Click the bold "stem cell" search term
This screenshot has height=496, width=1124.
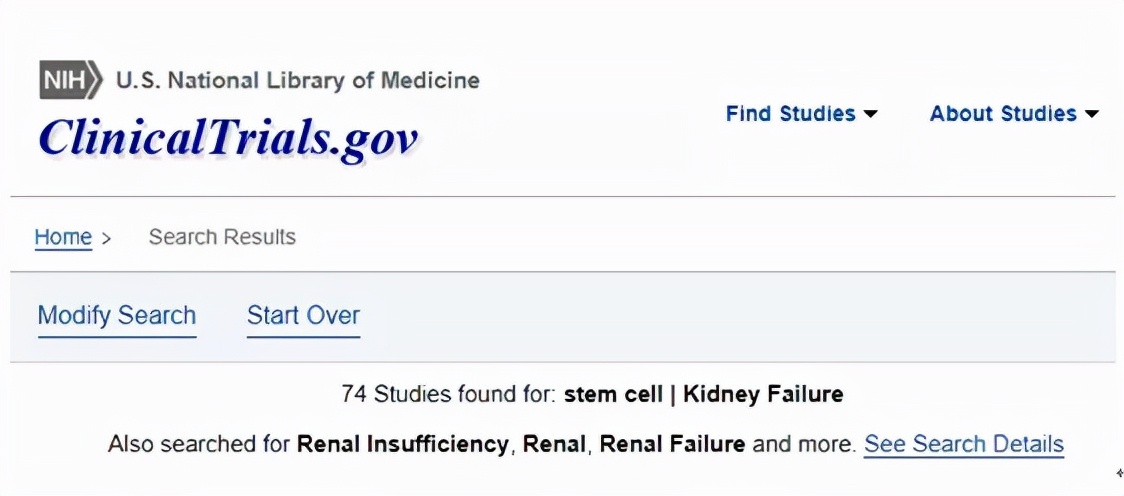point(613,394)
